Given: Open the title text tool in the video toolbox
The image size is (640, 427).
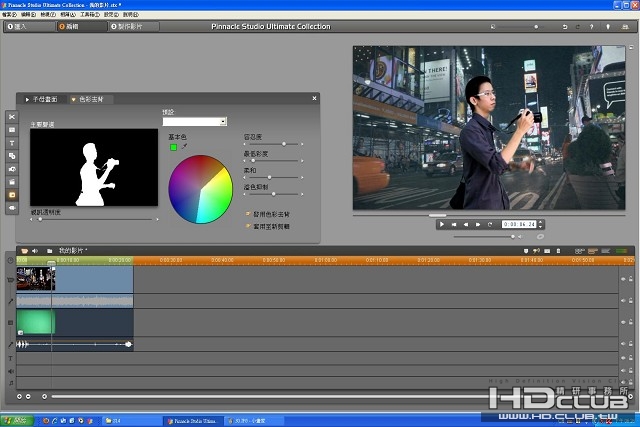Looking at the screenshot, I should click(x=12, y=143).
